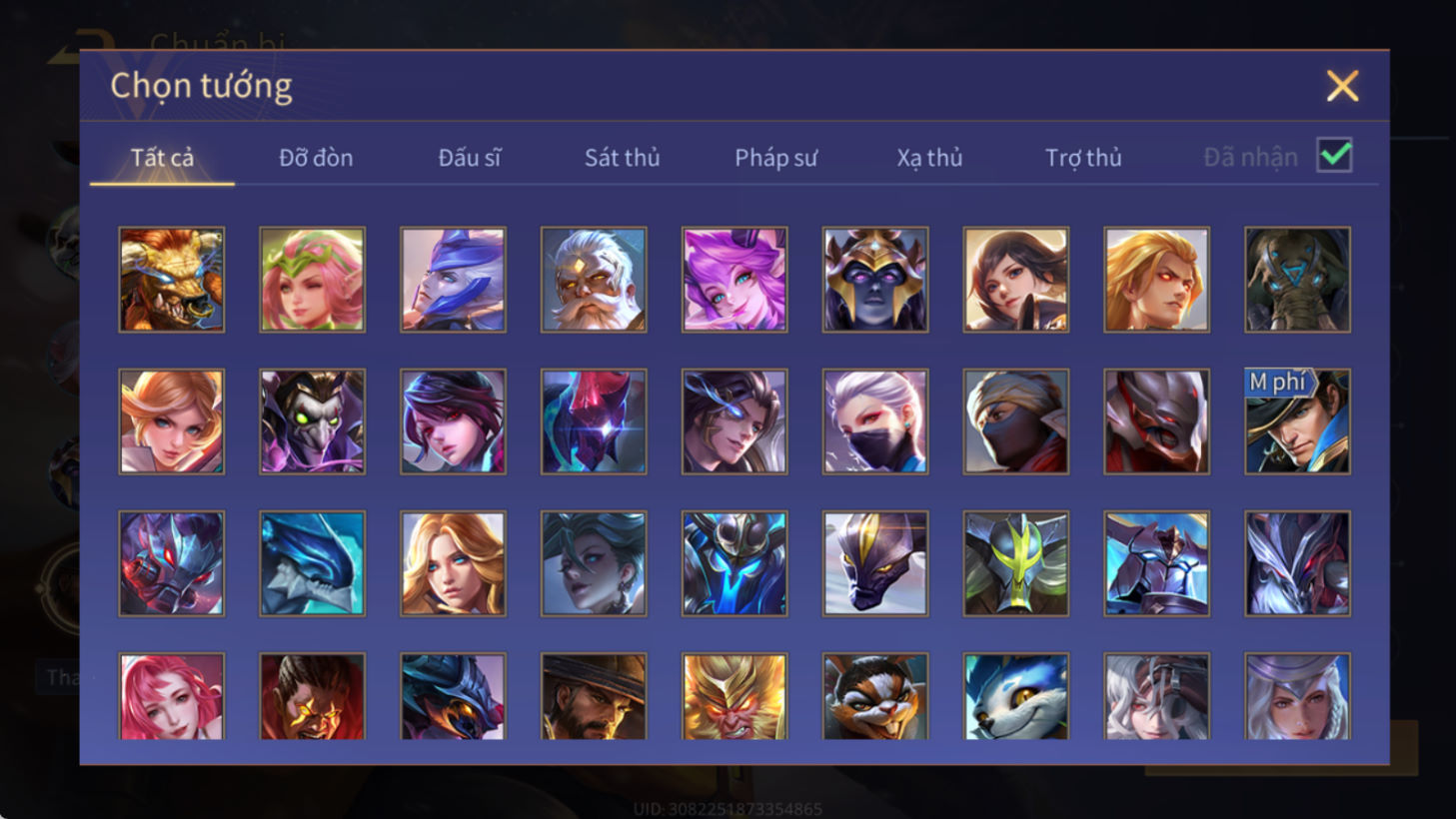Viewport: 1456px width, 819px height.
Task: Pick the cowboy hat bearded hero
Action: 594,696
